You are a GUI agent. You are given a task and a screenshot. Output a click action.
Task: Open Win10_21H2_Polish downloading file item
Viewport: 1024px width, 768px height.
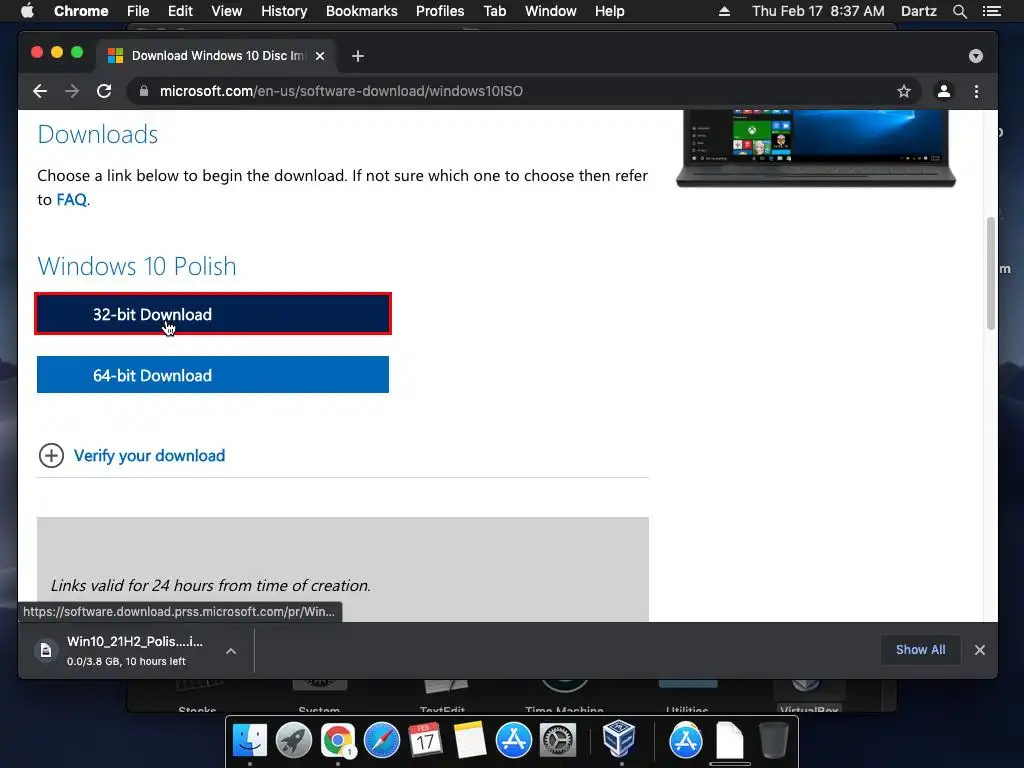coord(135,650)
